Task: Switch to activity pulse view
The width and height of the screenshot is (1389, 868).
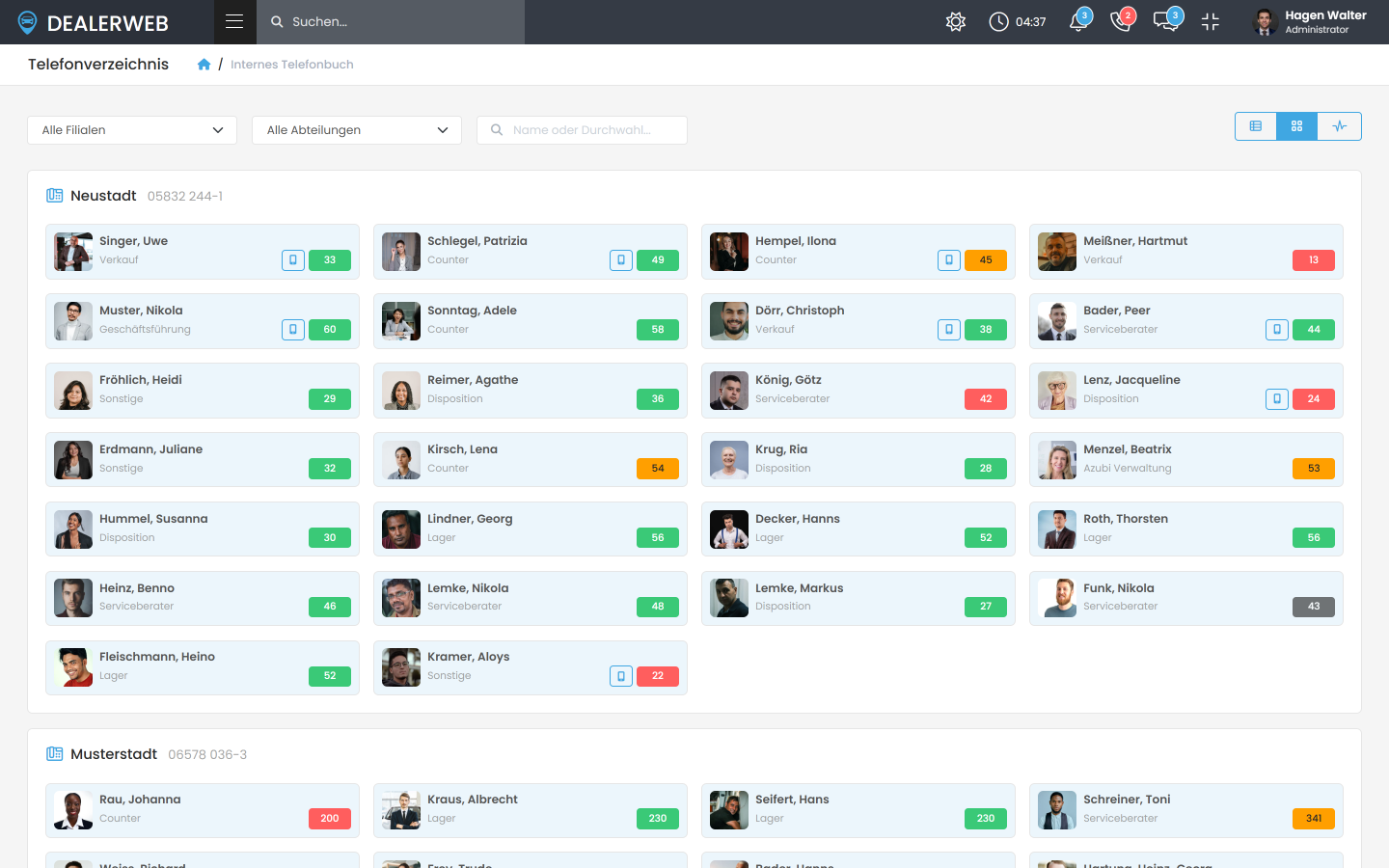Action: (x=1340, y=126)
